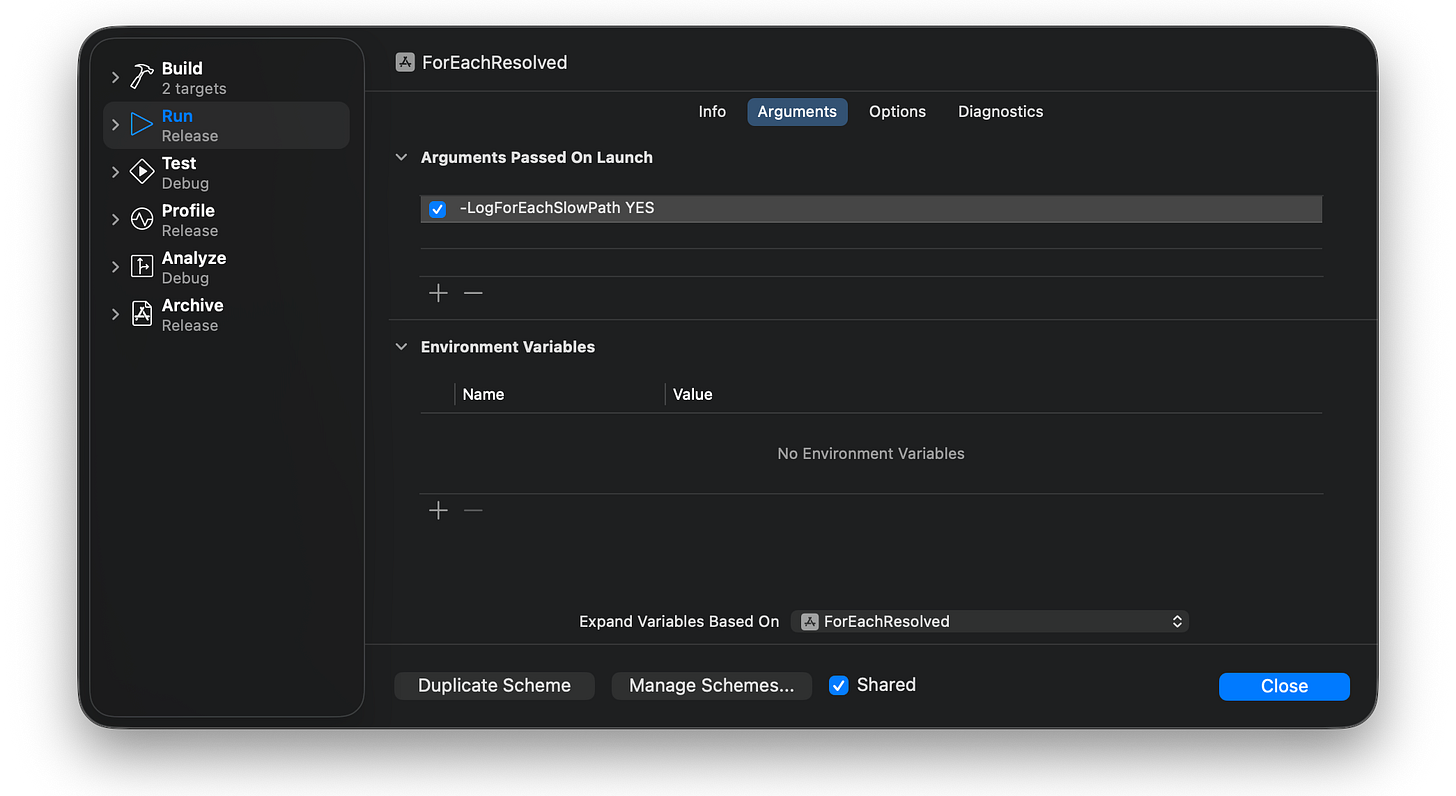The image size is (1456, 796).
Task: Expand the Build action chevron
Action: (115, 77)
